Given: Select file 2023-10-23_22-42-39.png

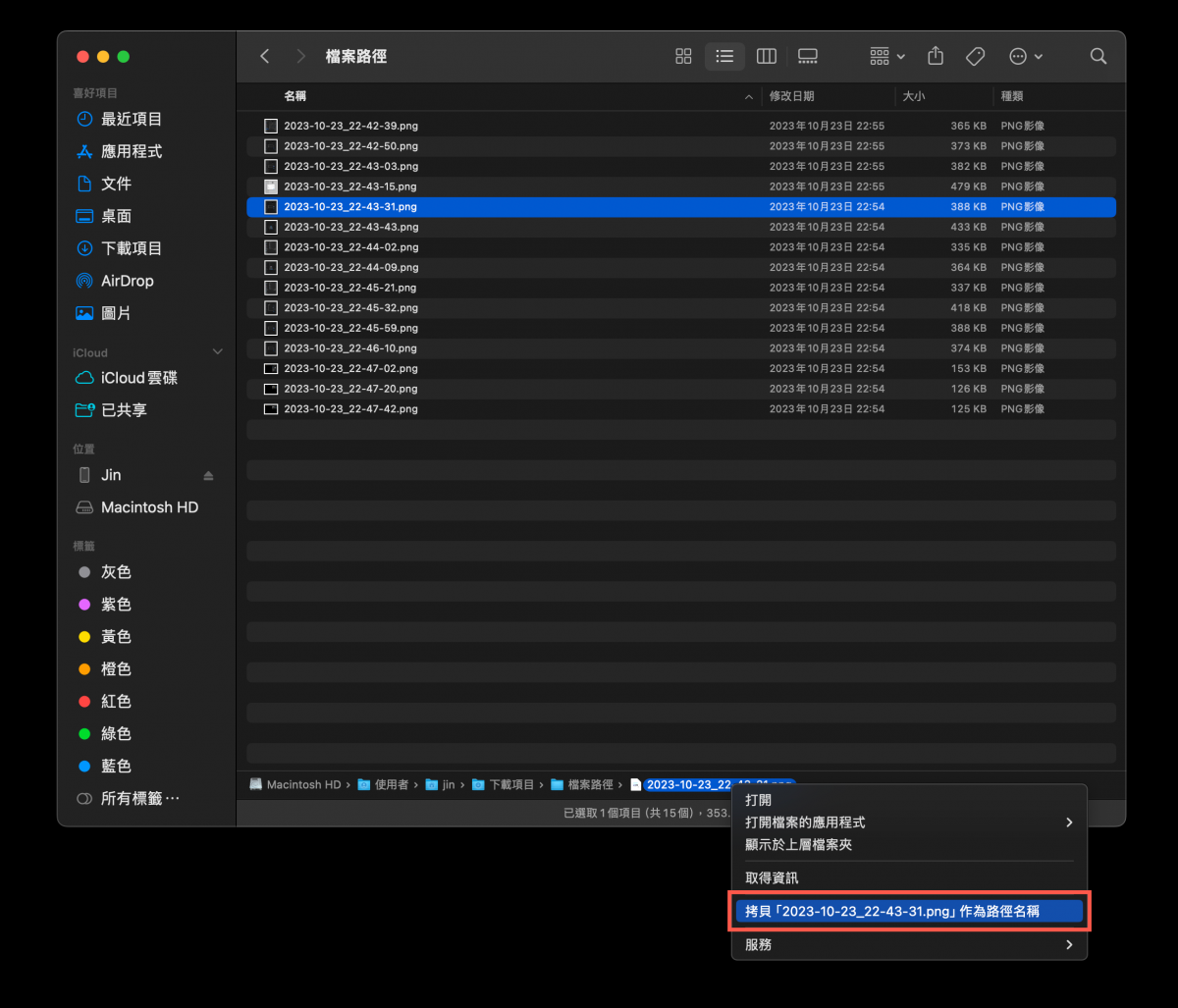Looking at the screenshot, I should point(681,126).
